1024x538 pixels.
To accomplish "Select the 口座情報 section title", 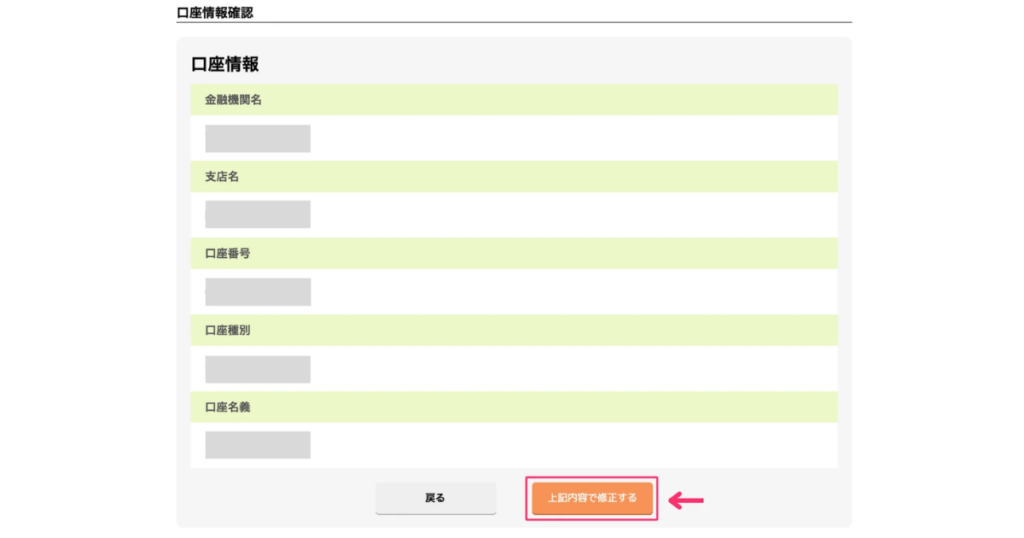I will [x=225, y=64].
